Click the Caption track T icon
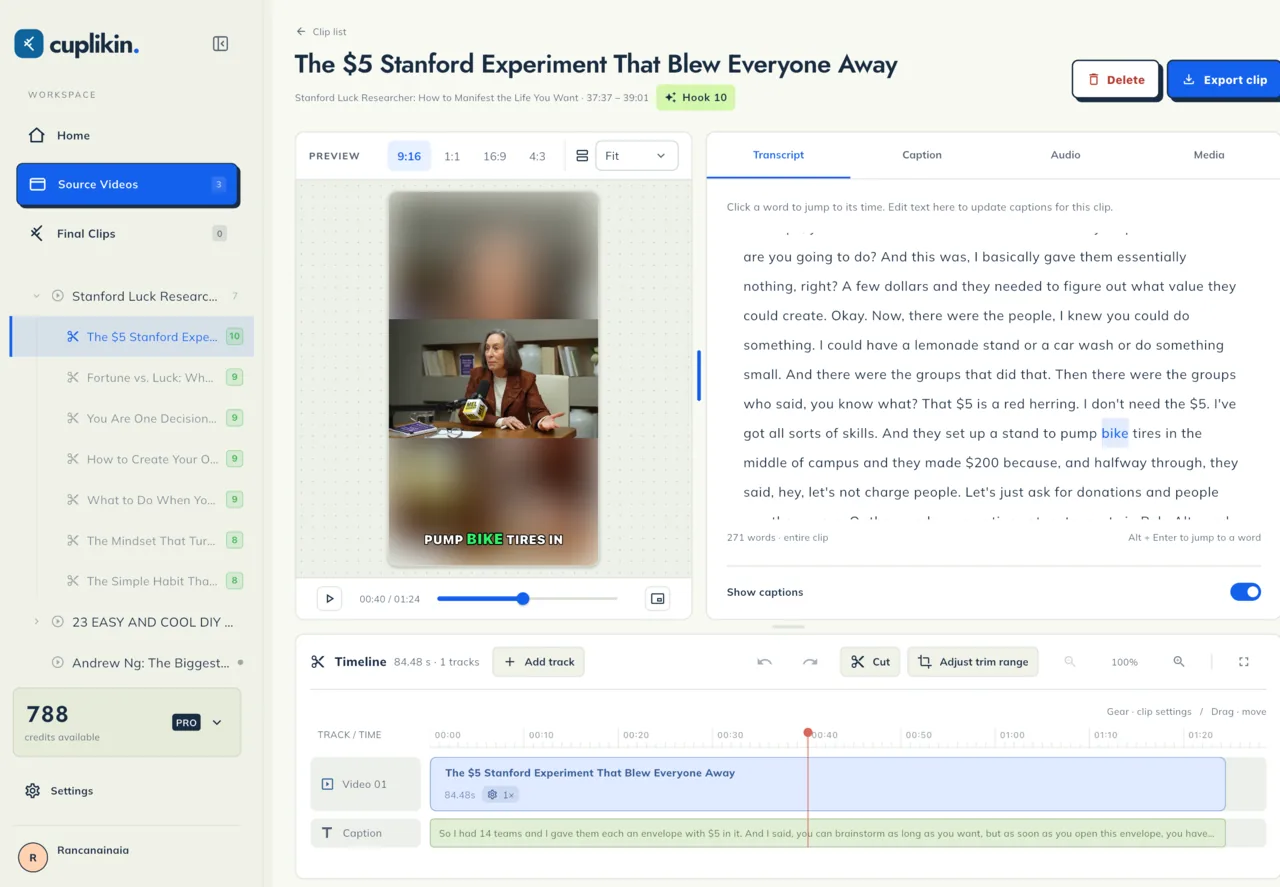 click(327, 833)
